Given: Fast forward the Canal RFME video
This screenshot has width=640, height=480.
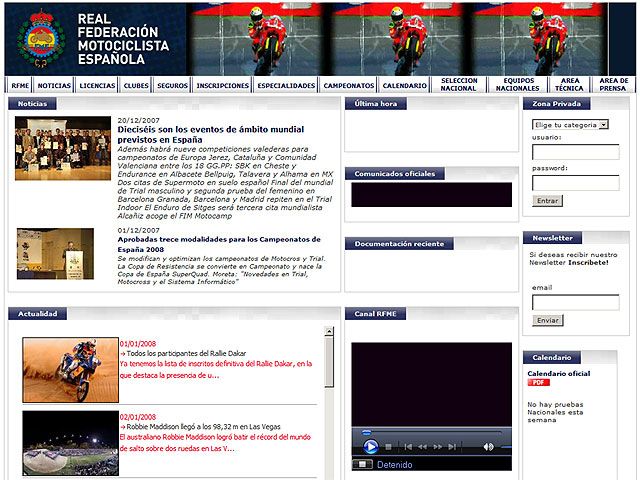Looking at the screenshot, I should click(x=438, y=447).
